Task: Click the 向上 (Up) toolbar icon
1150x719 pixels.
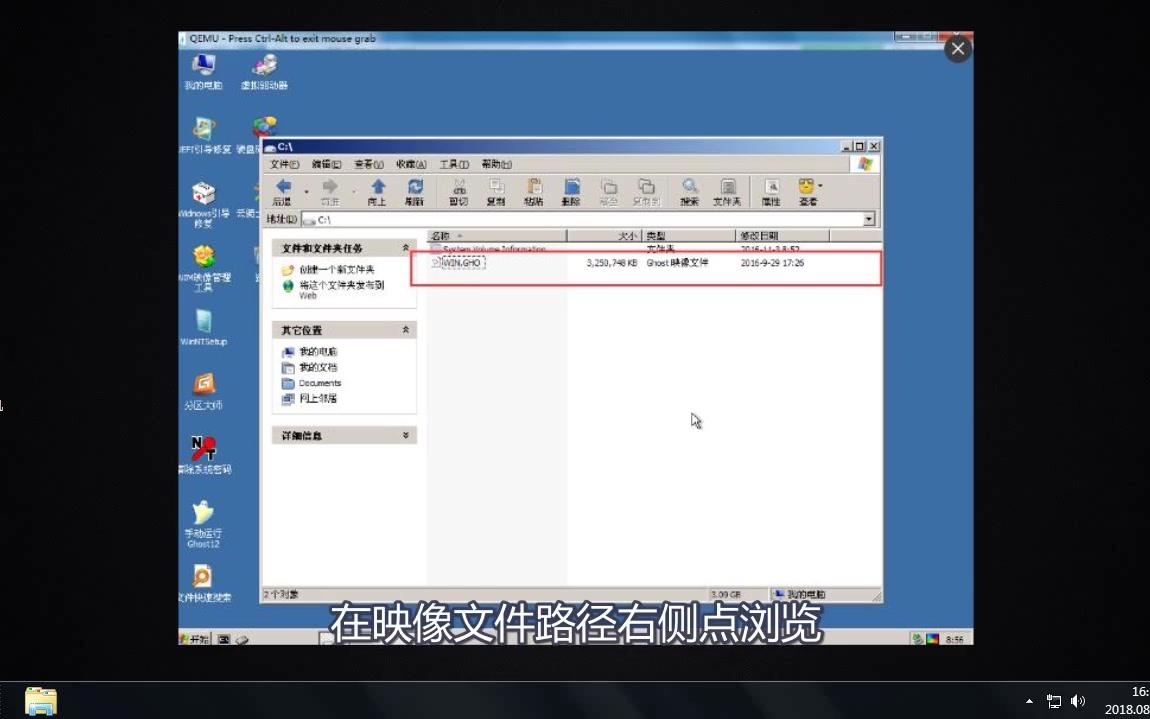Action: [x=378, y=190]
